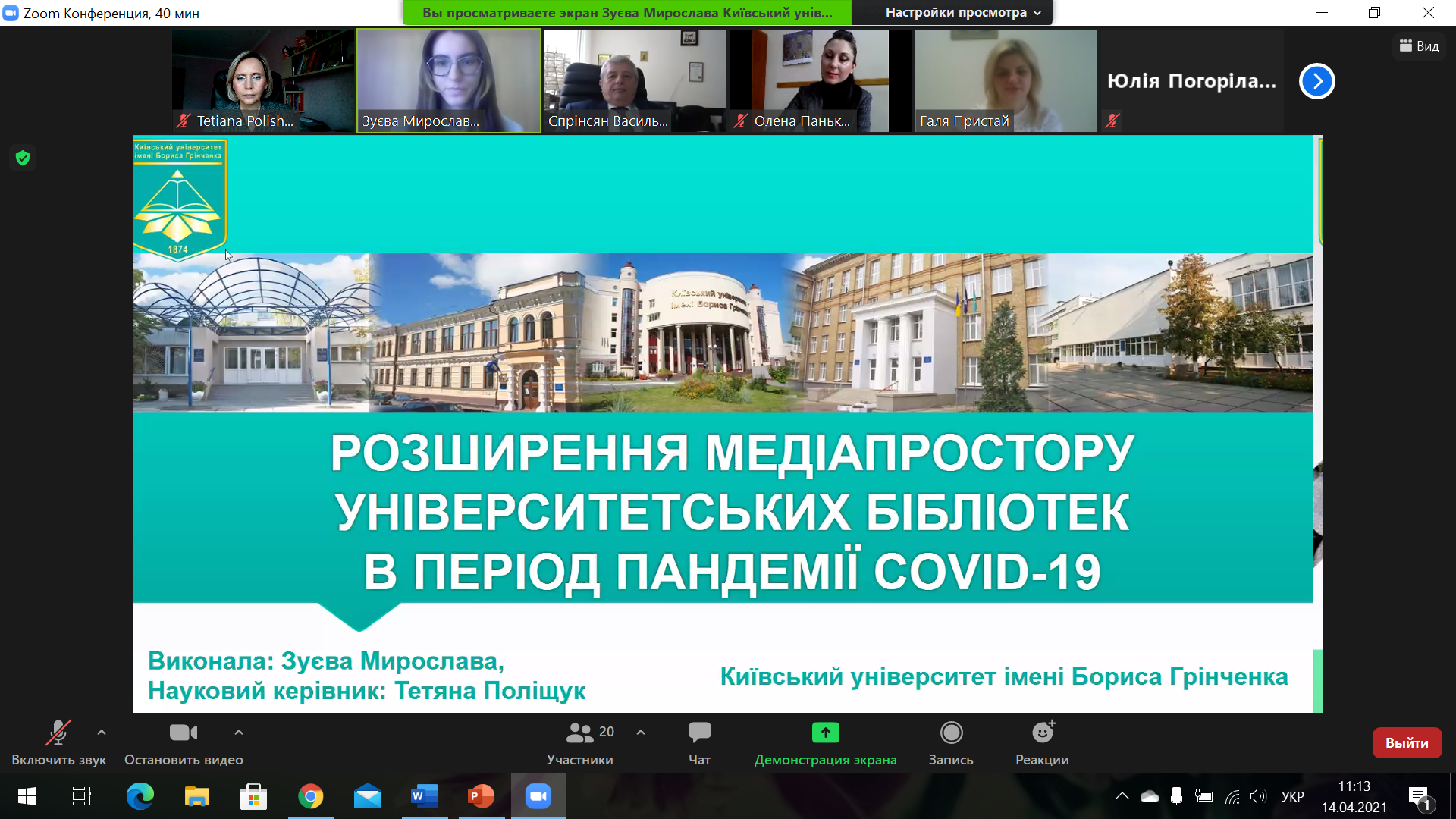1456x819 pixels.
Task: Unmute microphone with Включить звук
Action: pyautogui.click(x=58, y=733)
